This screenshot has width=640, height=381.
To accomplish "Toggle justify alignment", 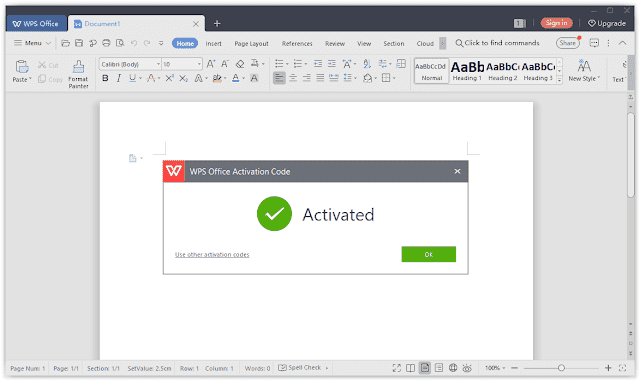I will click(x=320, y=78).
